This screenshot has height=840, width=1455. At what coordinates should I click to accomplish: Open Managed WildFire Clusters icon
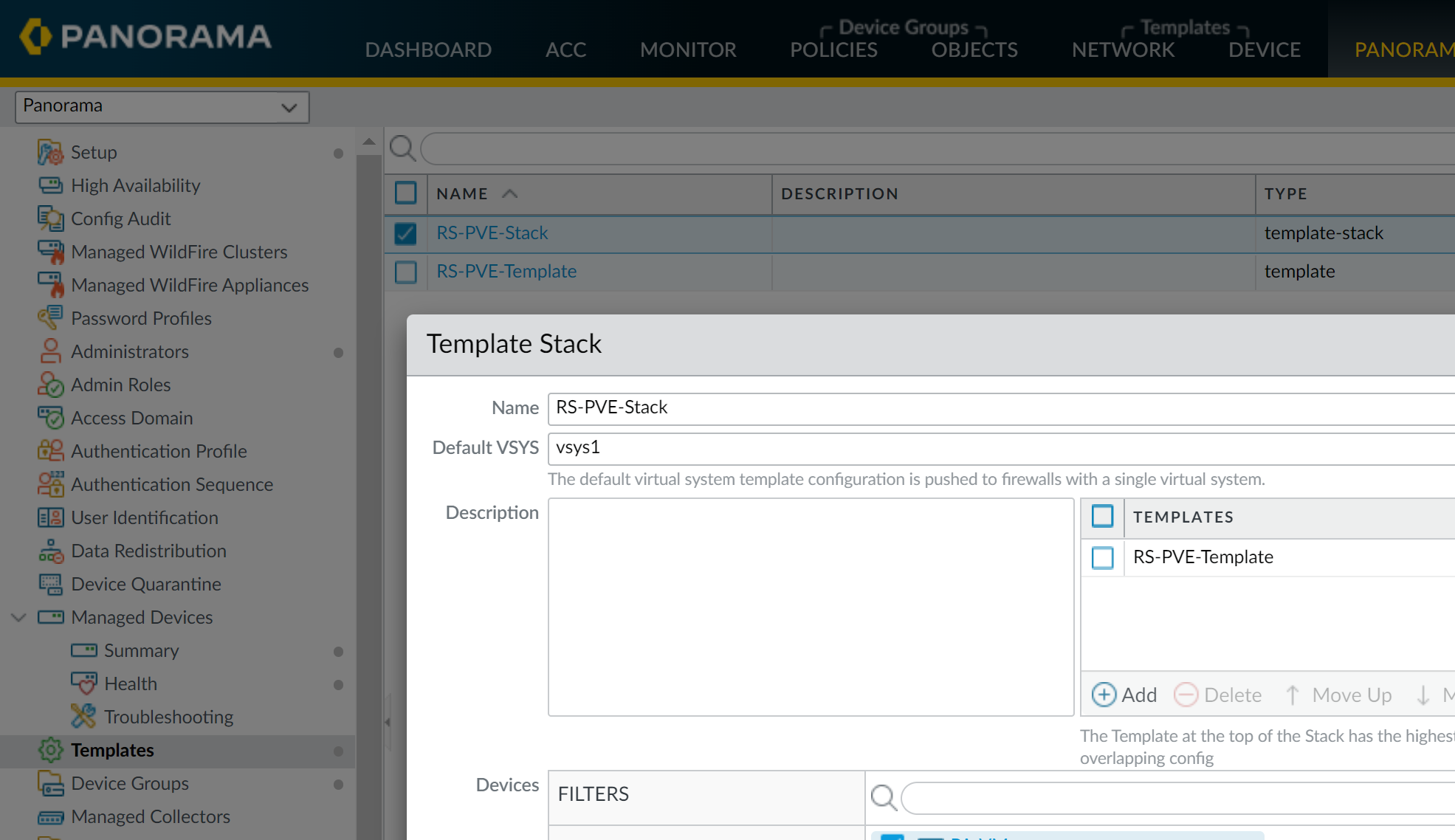[x=50, y=252]
